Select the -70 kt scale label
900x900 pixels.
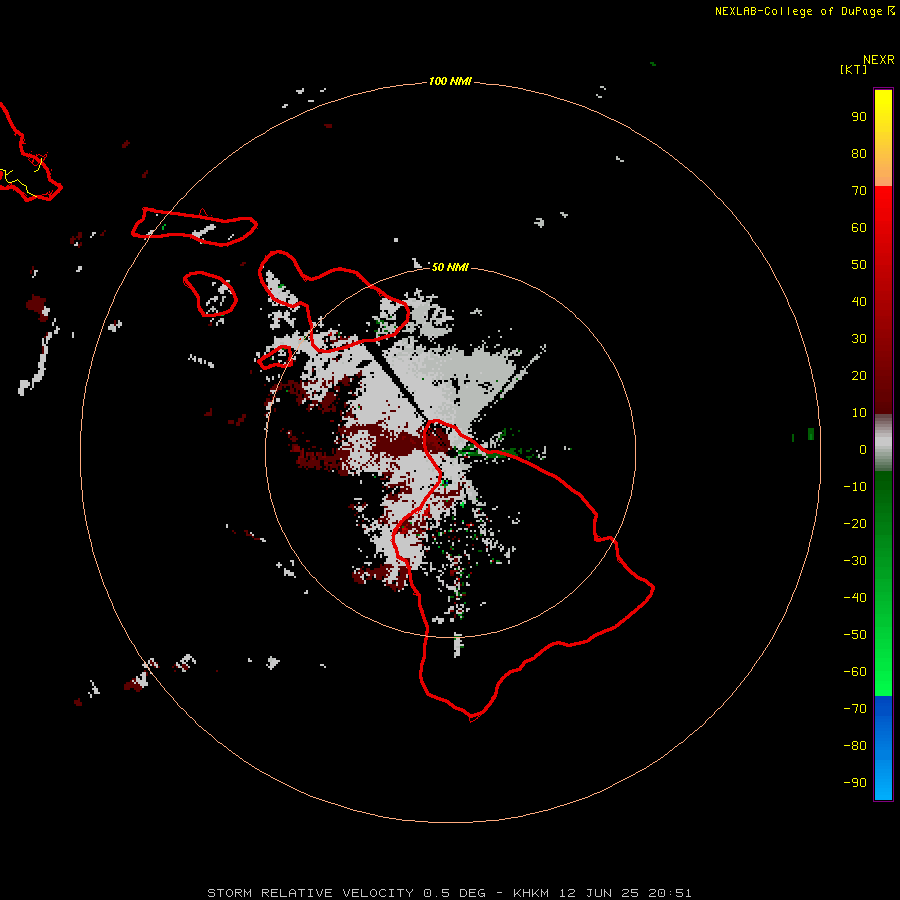[x=855, y=709]
